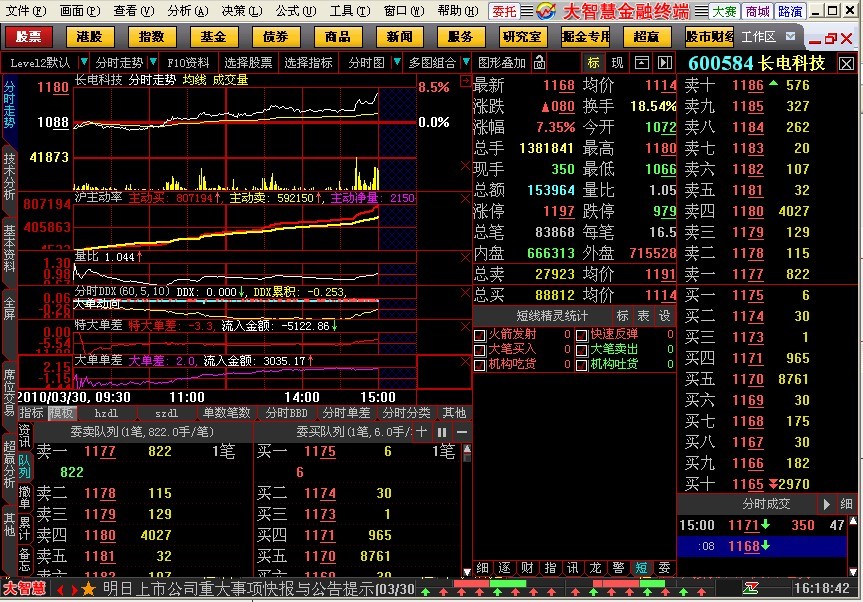This screenshot has width=863, height=602.
Task: Click the lines dropdown icon before 大赛
Action: 701,11
